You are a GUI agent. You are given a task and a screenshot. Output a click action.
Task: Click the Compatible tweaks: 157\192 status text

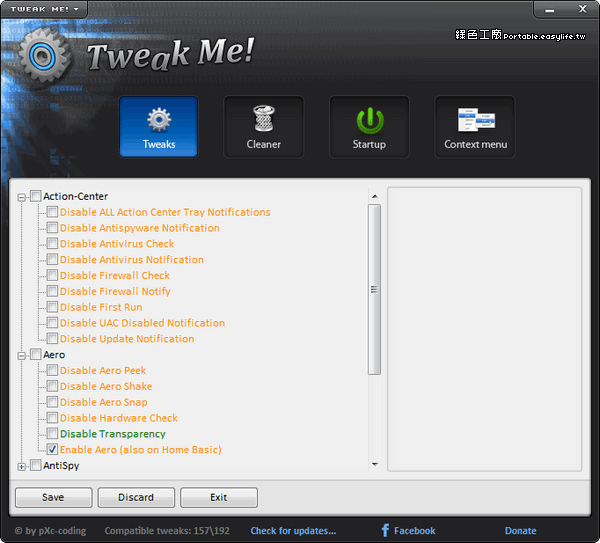[167, 531]
